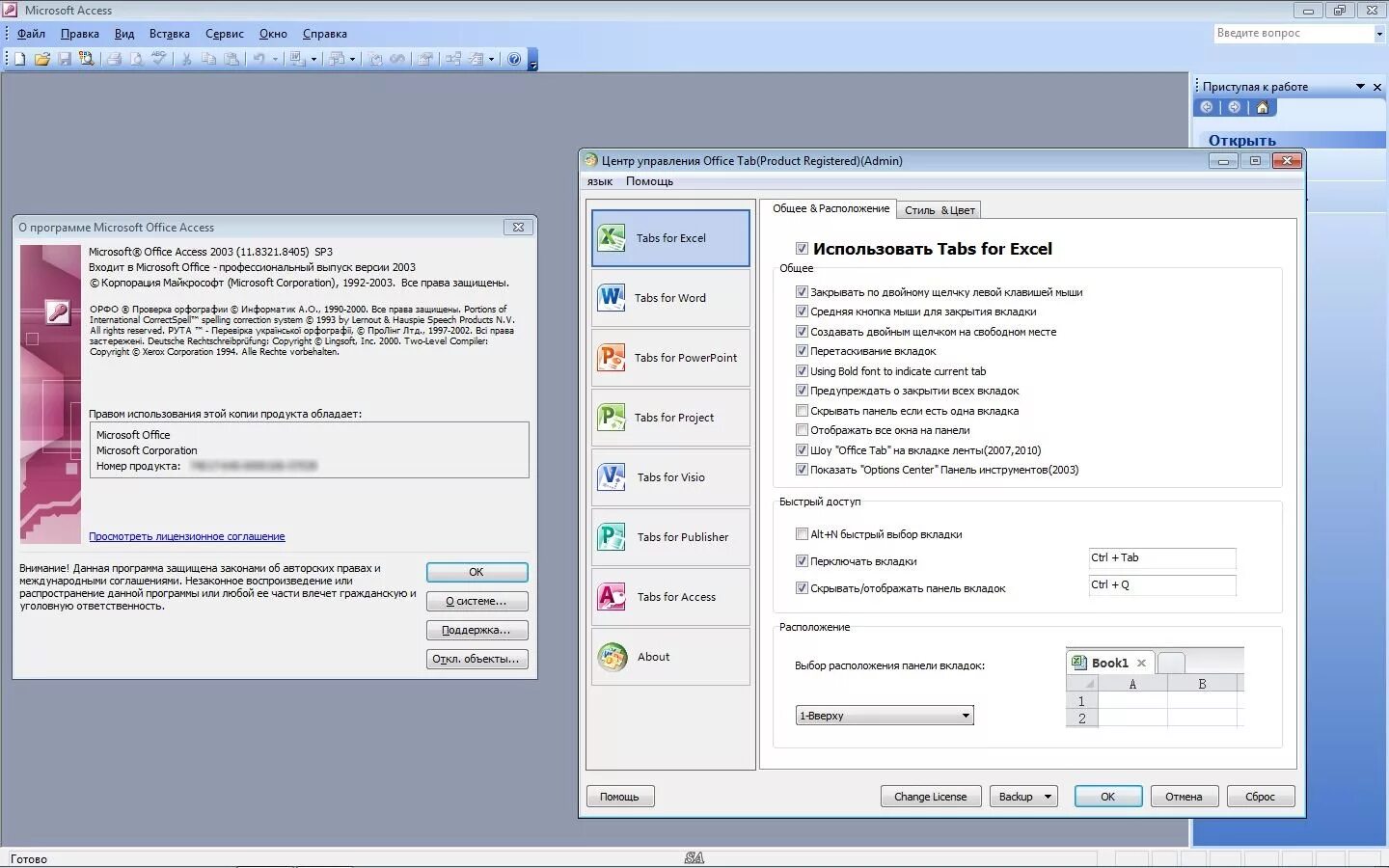Click the Change License button
This screenshot has height=868, width=1389.
[931, 797]
